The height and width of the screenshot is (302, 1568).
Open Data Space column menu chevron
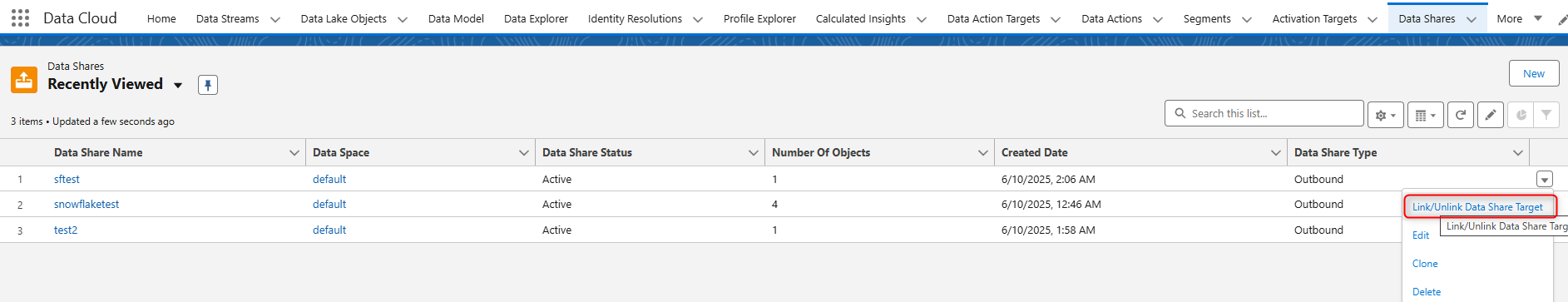[523, 152]
